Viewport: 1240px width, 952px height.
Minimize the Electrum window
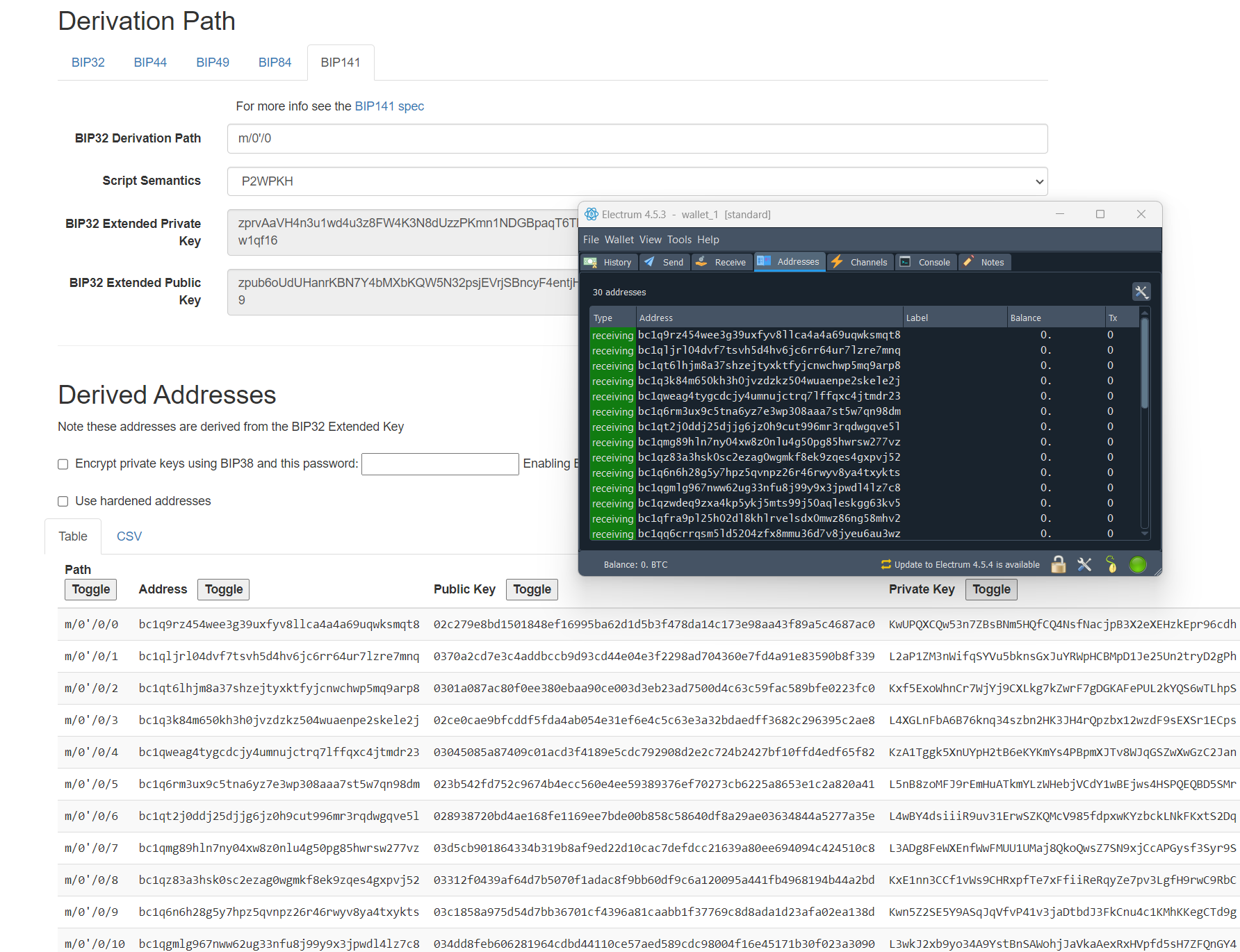click(x=1060, y=214)
